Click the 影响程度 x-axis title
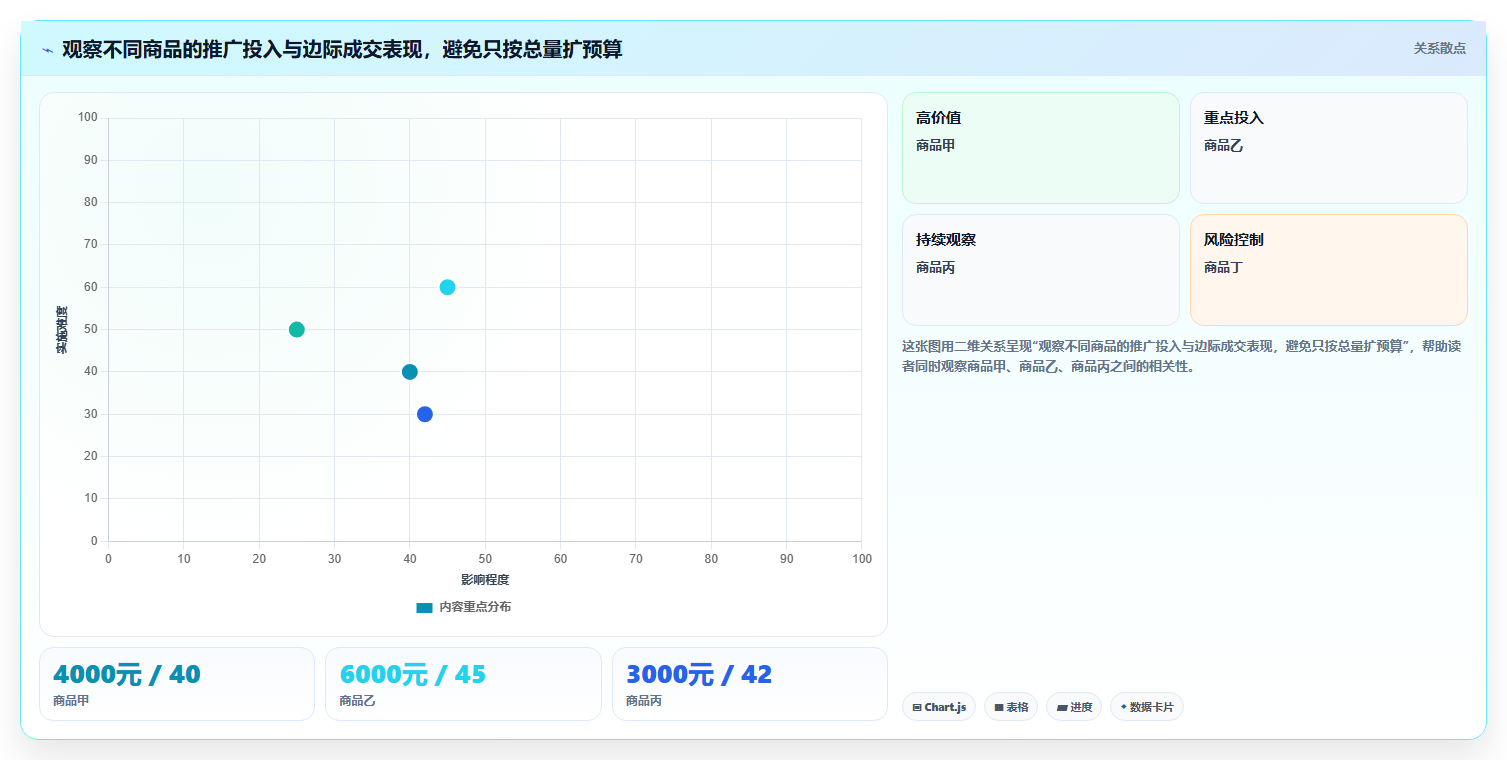Screen dimensions: 1507x760 coord(485,580)
